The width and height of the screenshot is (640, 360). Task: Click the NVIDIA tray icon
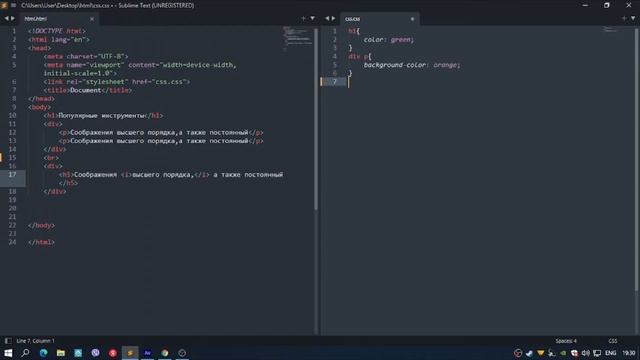coord(563,353)
